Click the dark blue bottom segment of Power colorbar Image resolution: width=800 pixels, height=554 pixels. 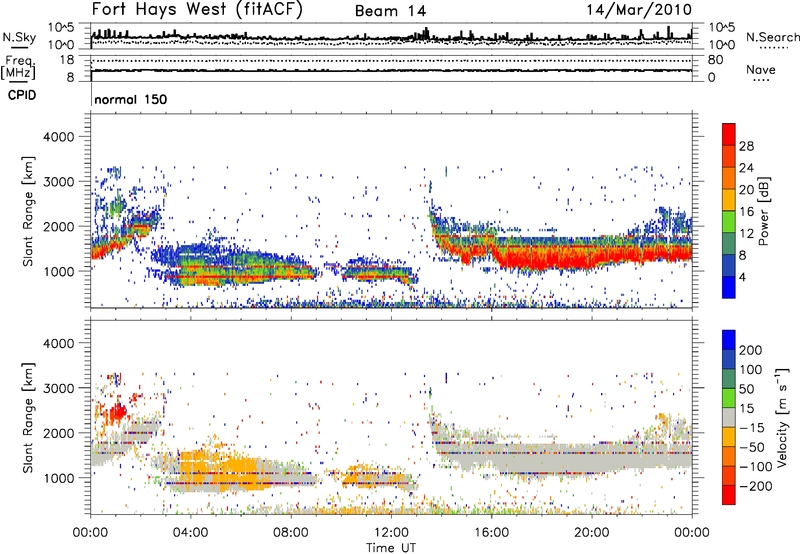[729, 287]
